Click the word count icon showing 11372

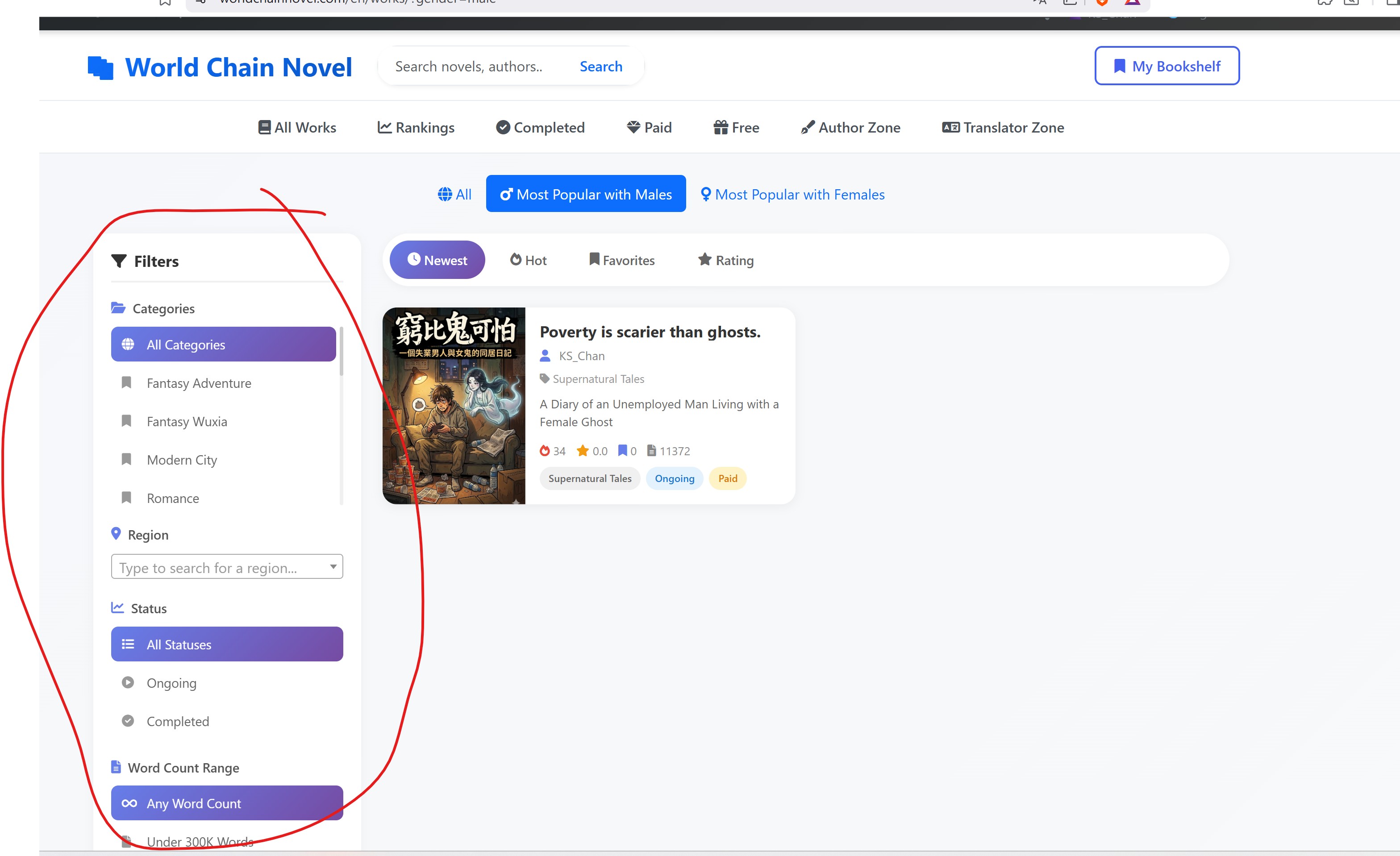point(652,450)
